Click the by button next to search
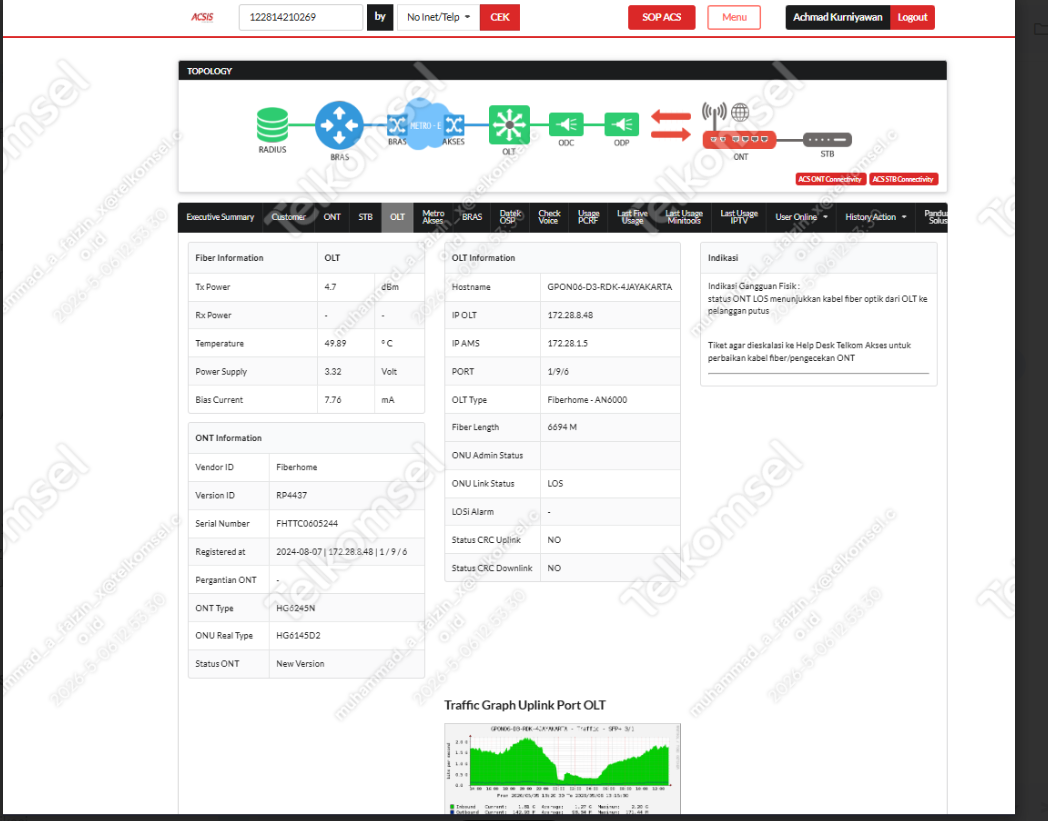The width and height of the screenshot is (1048, 821). (x=380, y=17)
